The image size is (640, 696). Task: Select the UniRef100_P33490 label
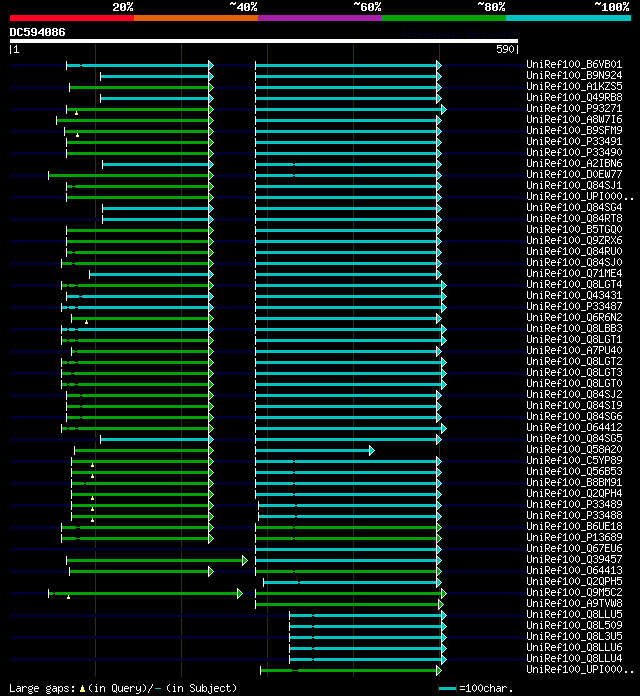[574, 152]
